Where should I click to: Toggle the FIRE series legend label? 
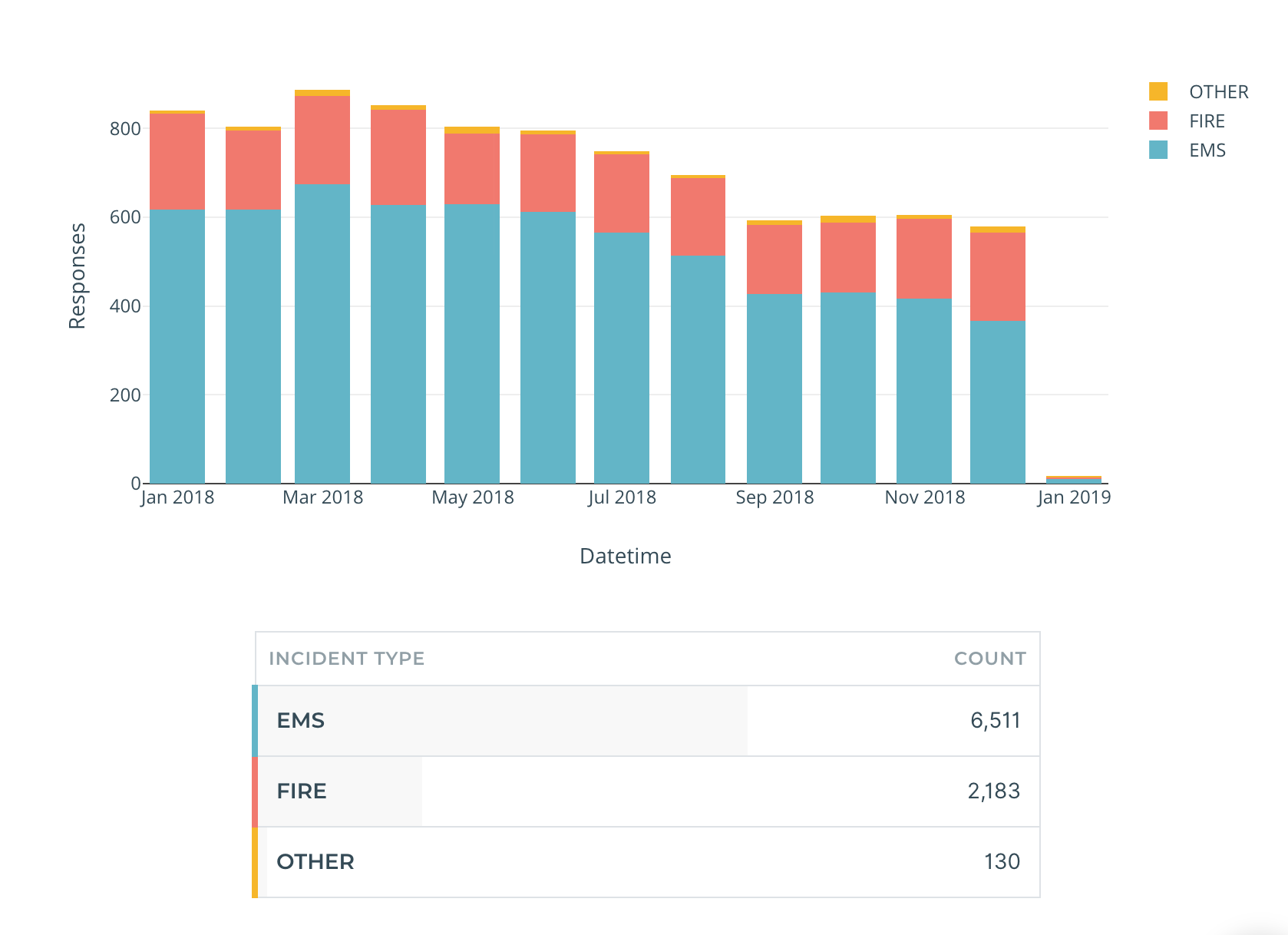coord(1207,121)
